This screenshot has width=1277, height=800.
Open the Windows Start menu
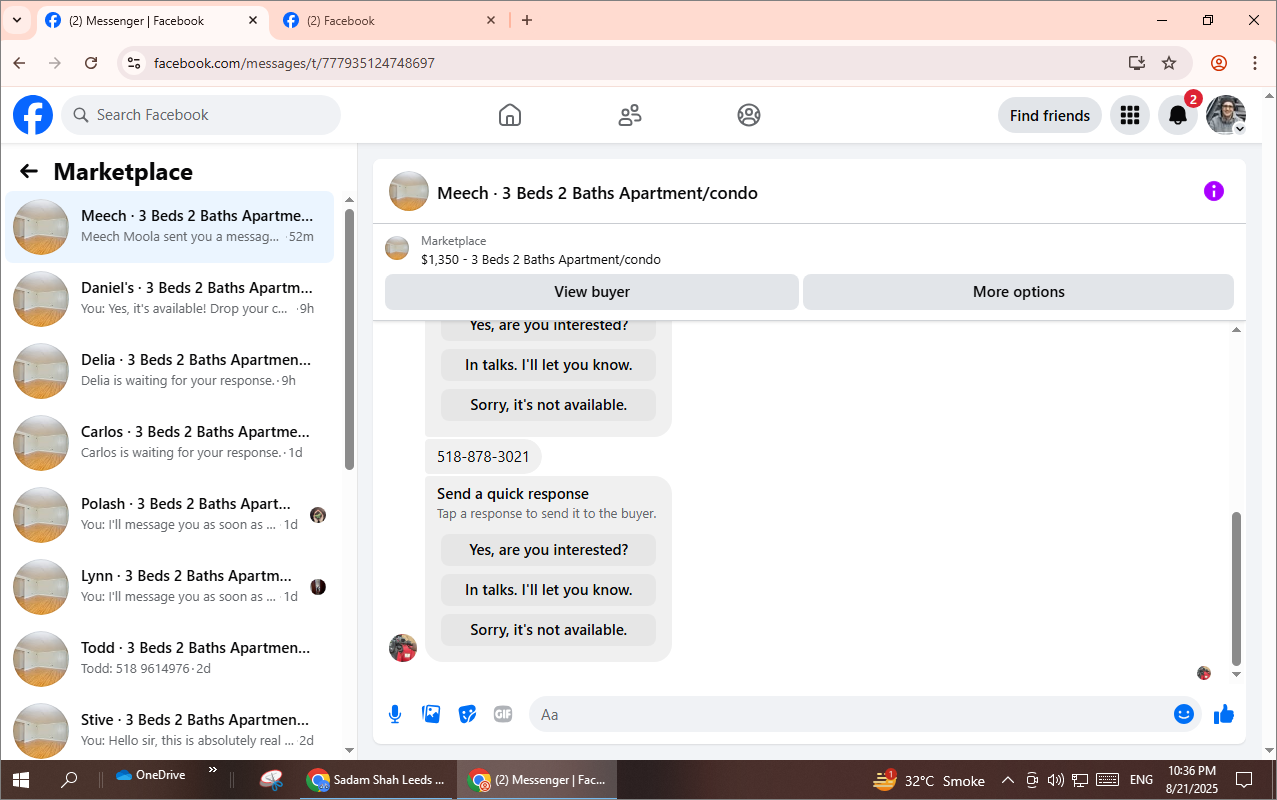[20, 780]
